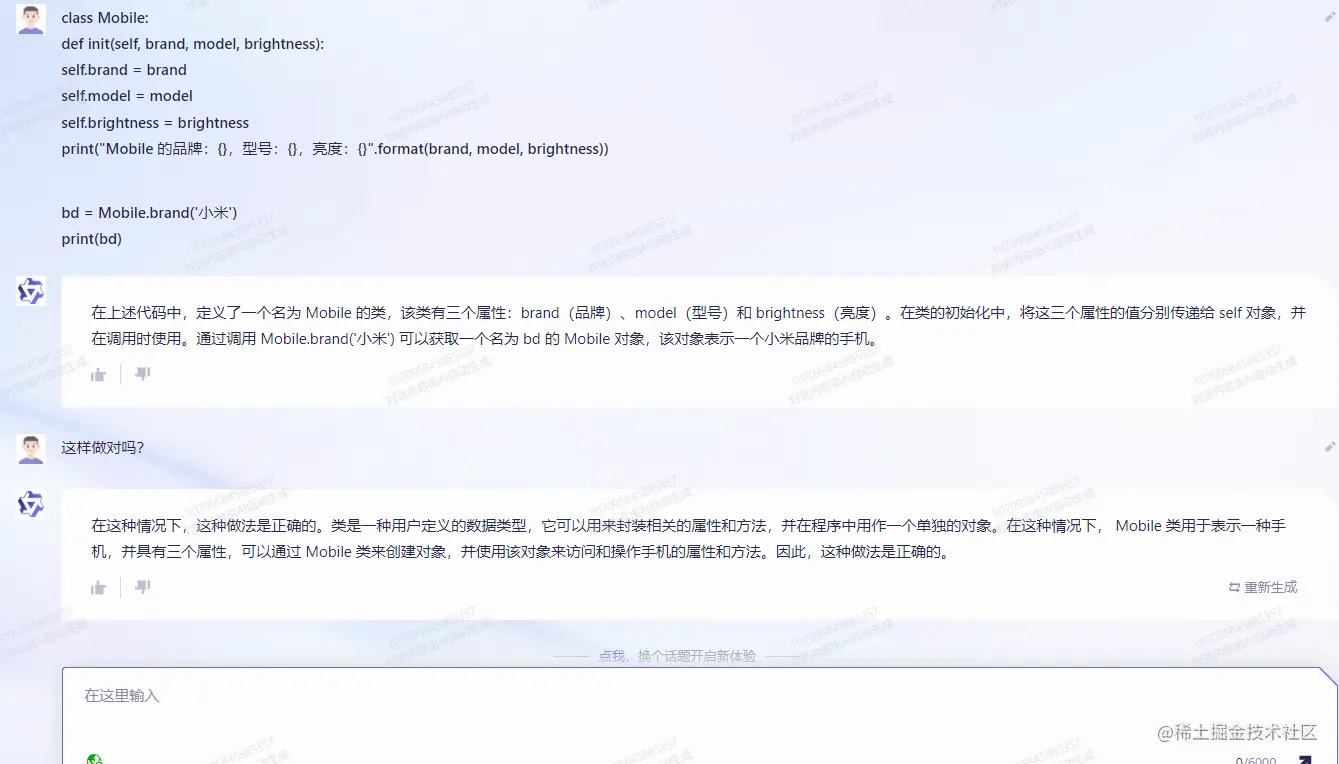Click the send arrow icon in input box
The width and height of the screenshot is (1339, 764).
tap(1305, 759)
